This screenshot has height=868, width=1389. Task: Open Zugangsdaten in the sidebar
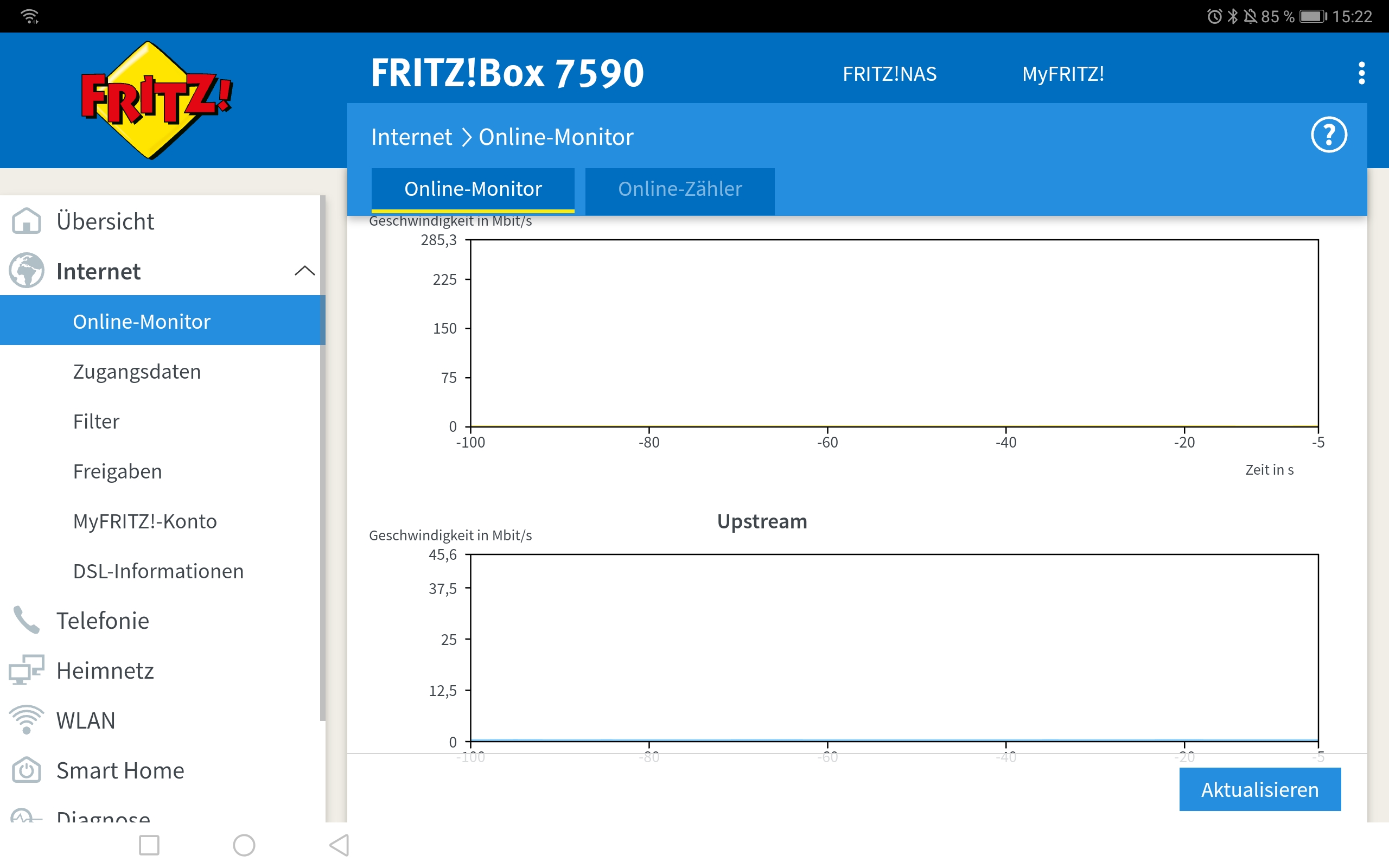point(137,372)
